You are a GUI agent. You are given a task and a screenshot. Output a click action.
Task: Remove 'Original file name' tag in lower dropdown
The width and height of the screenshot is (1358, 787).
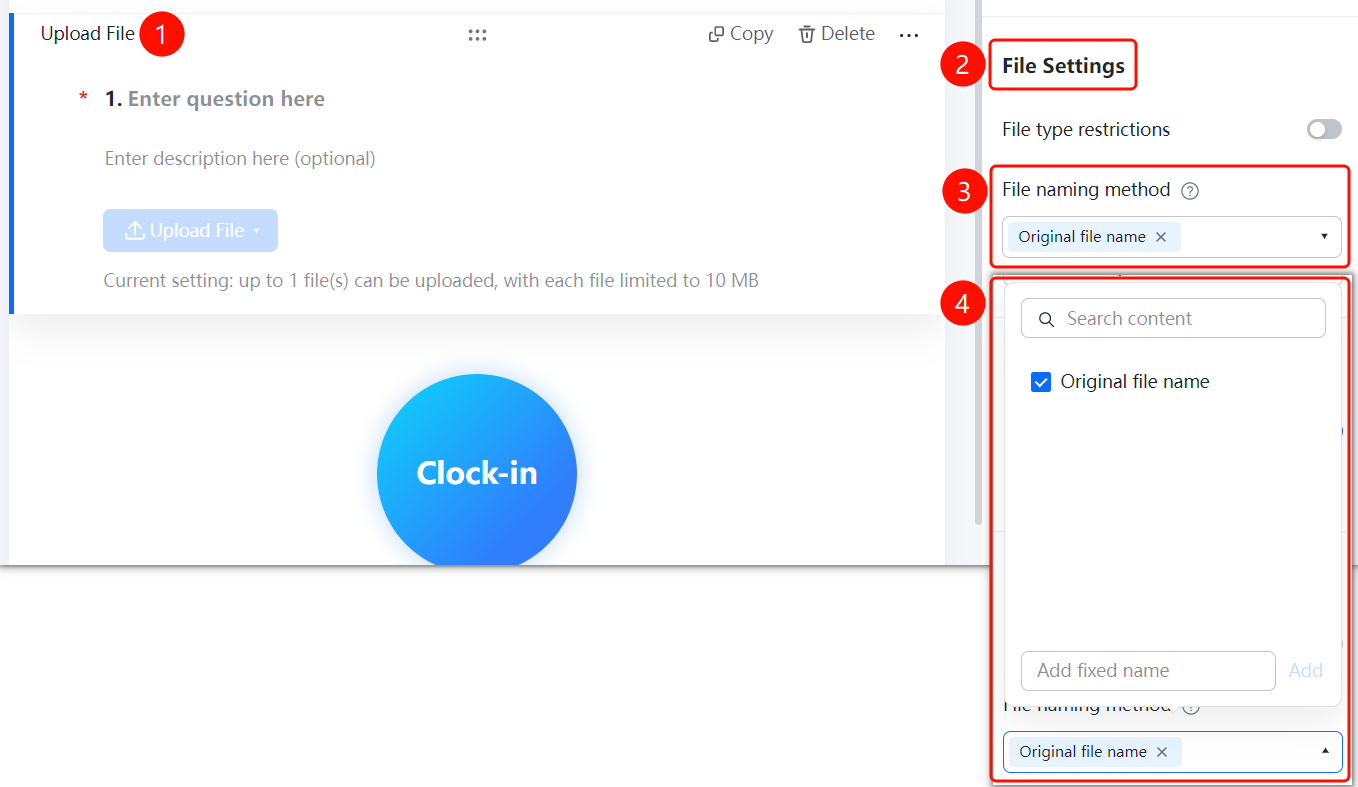(x=1162, y=752)
